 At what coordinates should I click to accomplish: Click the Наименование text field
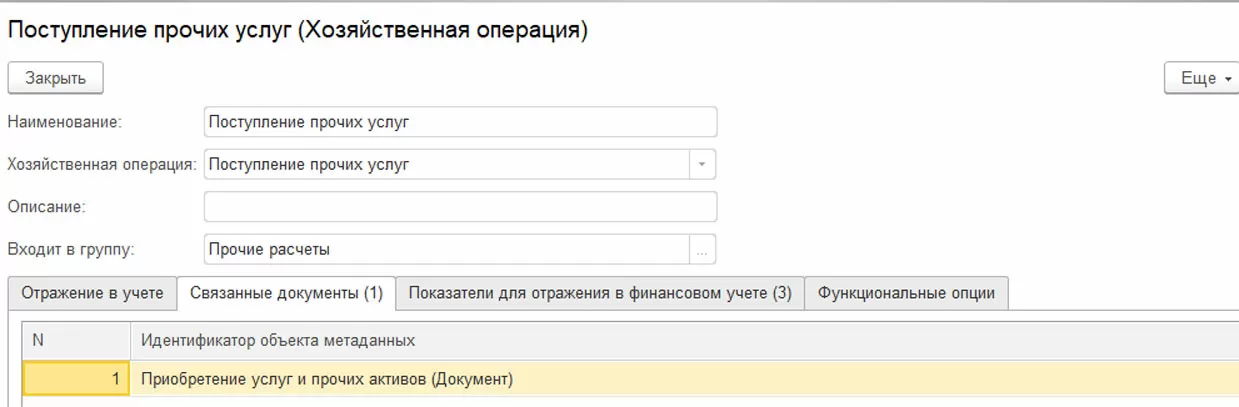coord(460,122)
